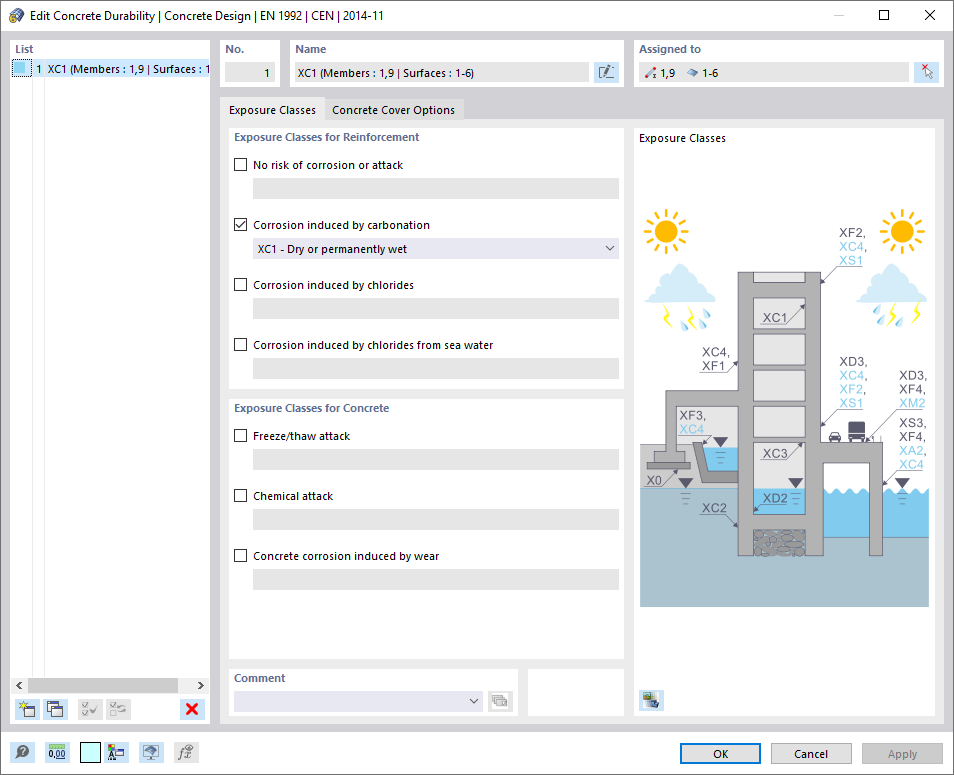
Task: Click the disabled chlorides exposure class field
Action: tap(436, 308)
